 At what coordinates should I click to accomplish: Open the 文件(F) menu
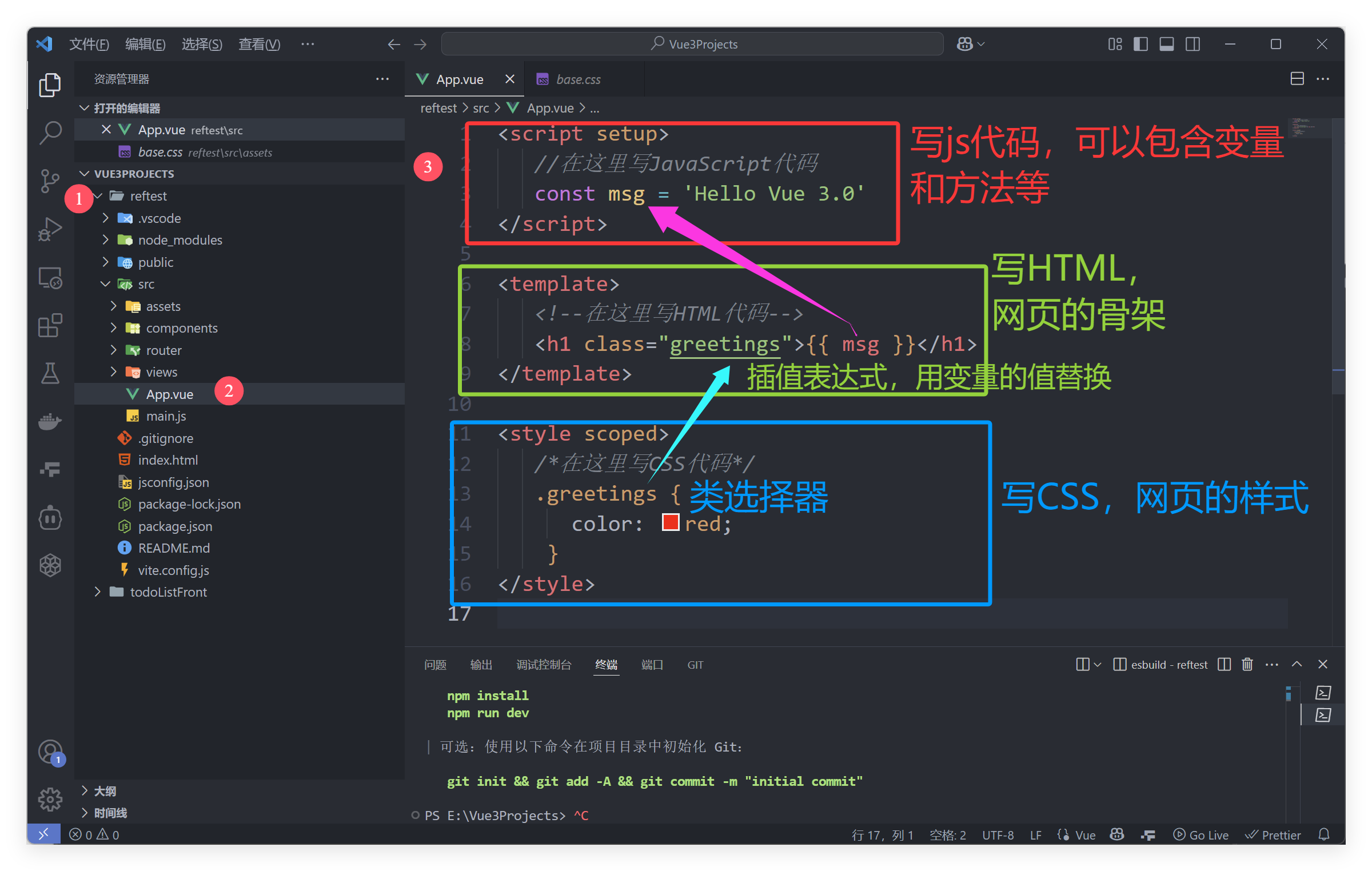pos(89,44)
